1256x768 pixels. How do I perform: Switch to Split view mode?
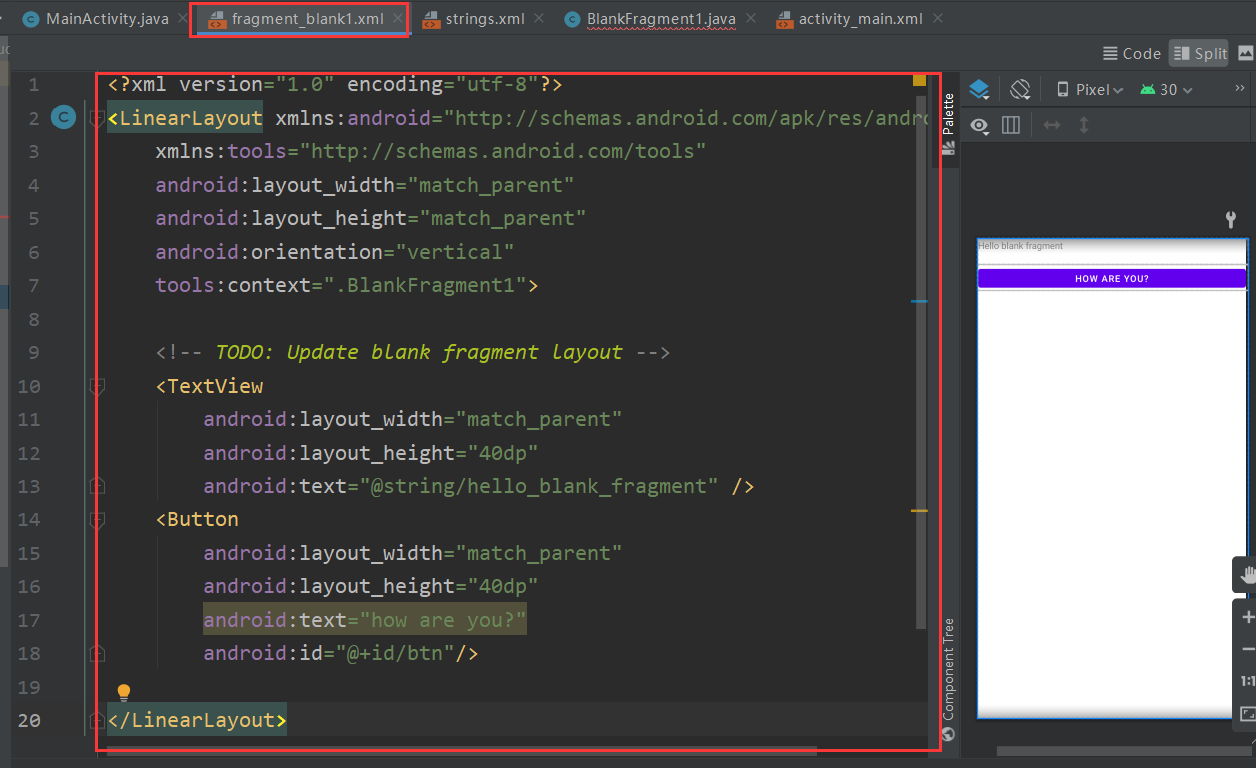1198,53
